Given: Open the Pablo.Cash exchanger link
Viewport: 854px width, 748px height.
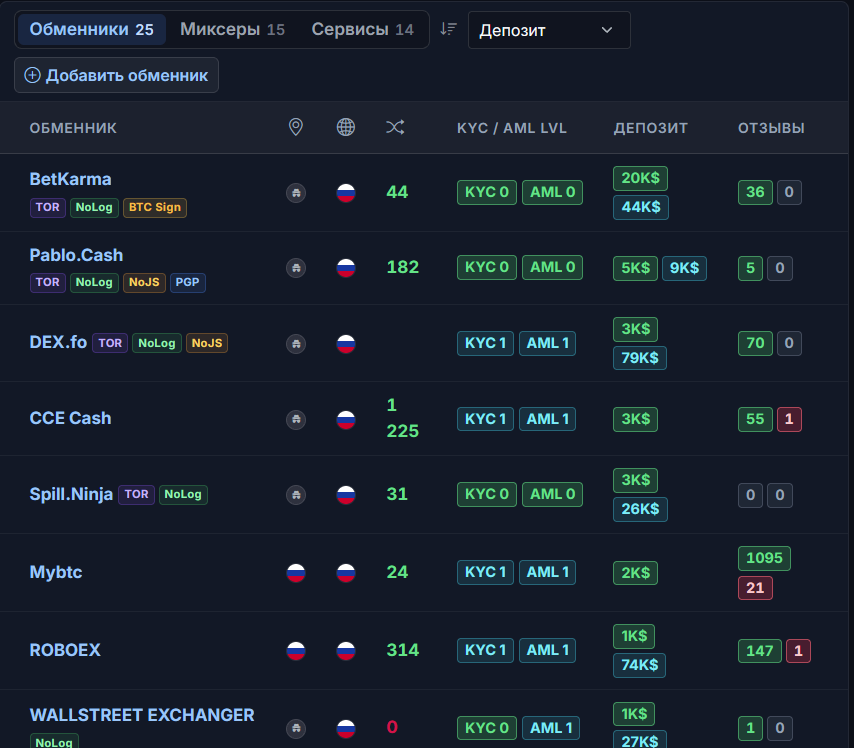Looking at the screenshot, I should (x=76, y=255).
